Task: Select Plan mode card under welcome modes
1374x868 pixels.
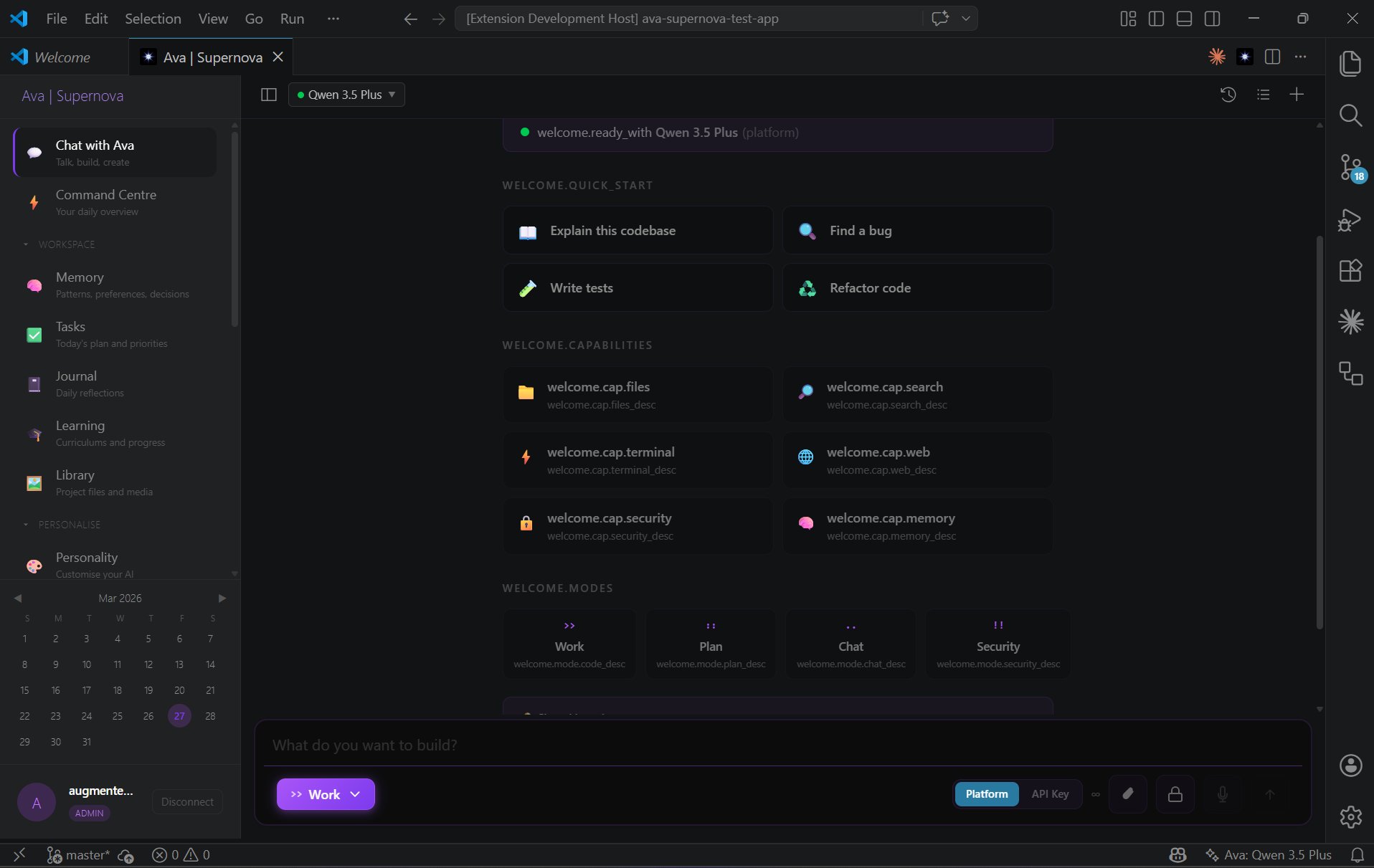Action: pos(711,644)
